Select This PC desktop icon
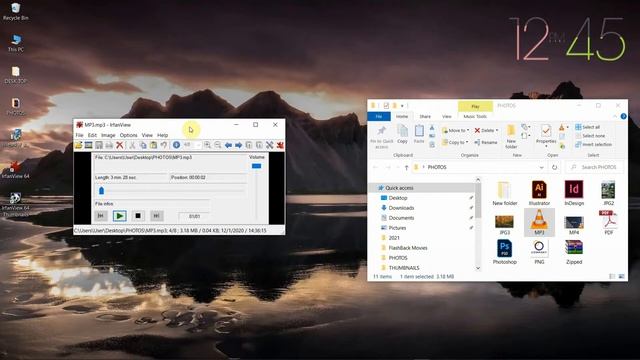Image resolution: width=640 pixels, height=360 pixels. tap(16, 43)
